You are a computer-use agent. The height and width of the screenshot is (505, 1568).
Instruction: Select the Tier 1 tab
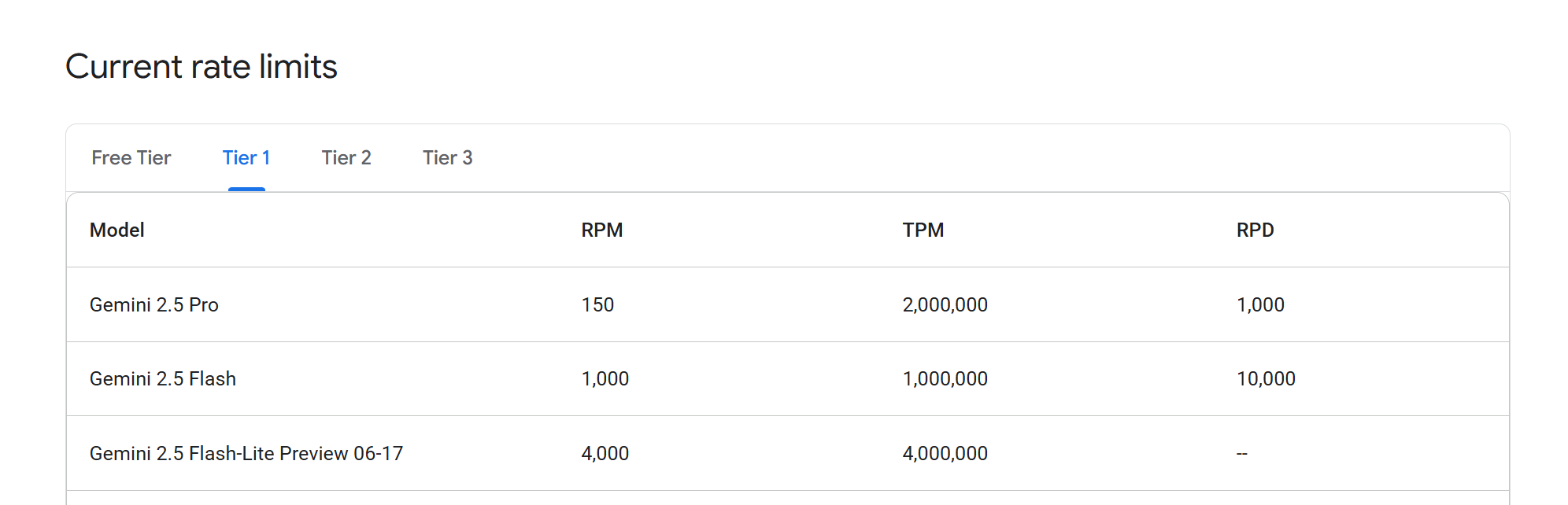(246, 158)
